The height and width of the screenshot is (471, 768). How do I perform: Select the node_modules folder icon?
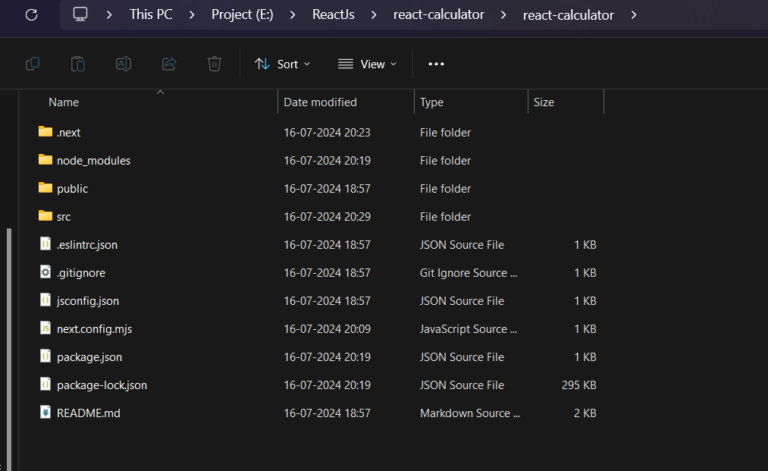point(46,160)
